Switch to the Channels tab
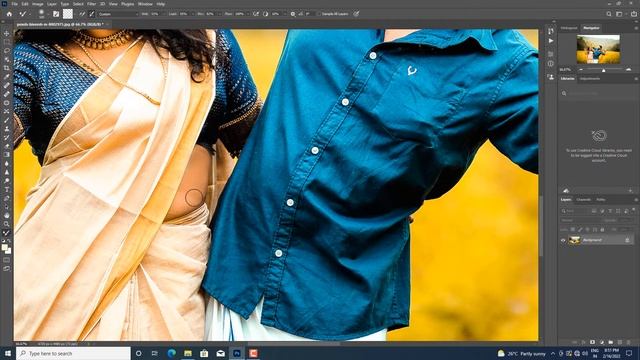Image resolution: width=640 pixels, height=360 pixels. point(583,200)
